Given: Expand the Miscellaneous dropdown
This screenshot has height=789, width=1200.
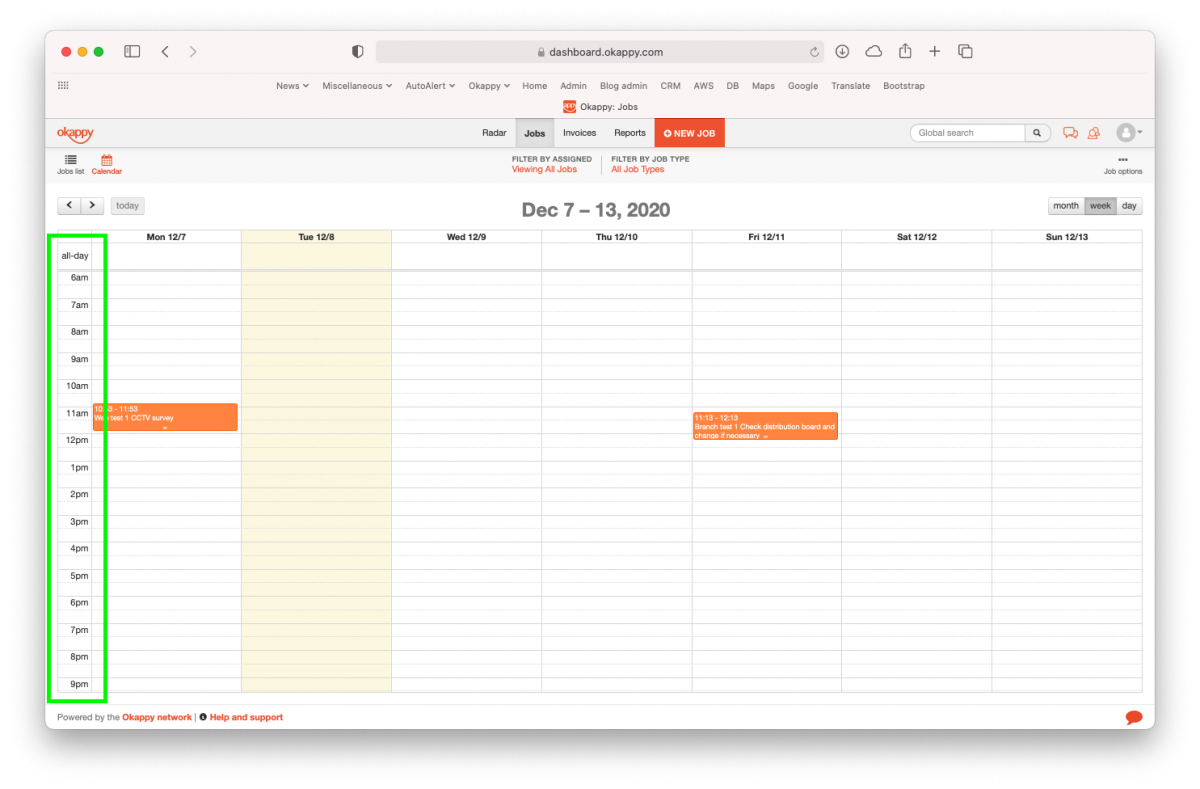Looking at the screenshot, I should [356, 86].
